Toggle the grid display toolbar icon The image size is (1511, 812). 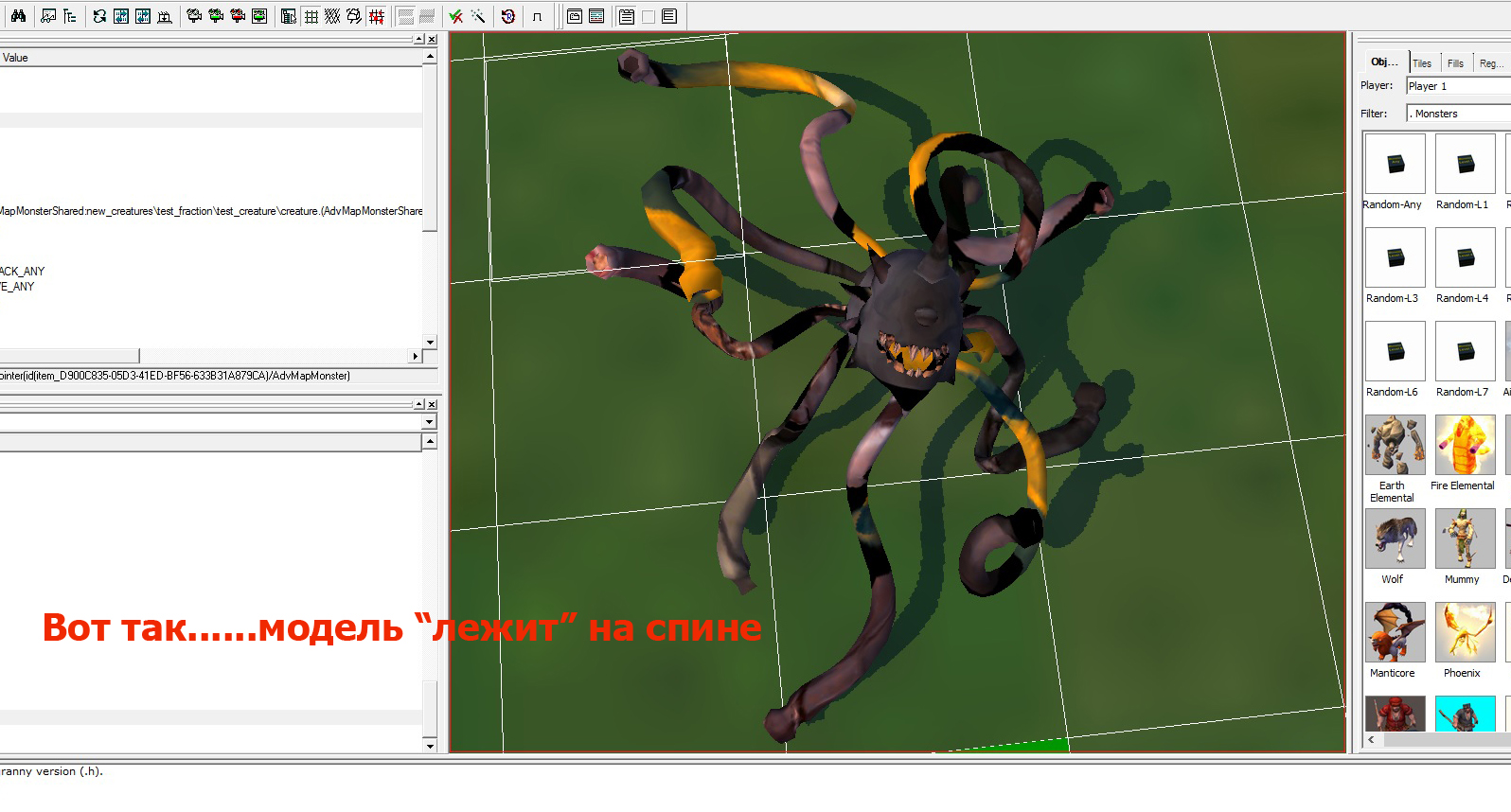(311, 16)
